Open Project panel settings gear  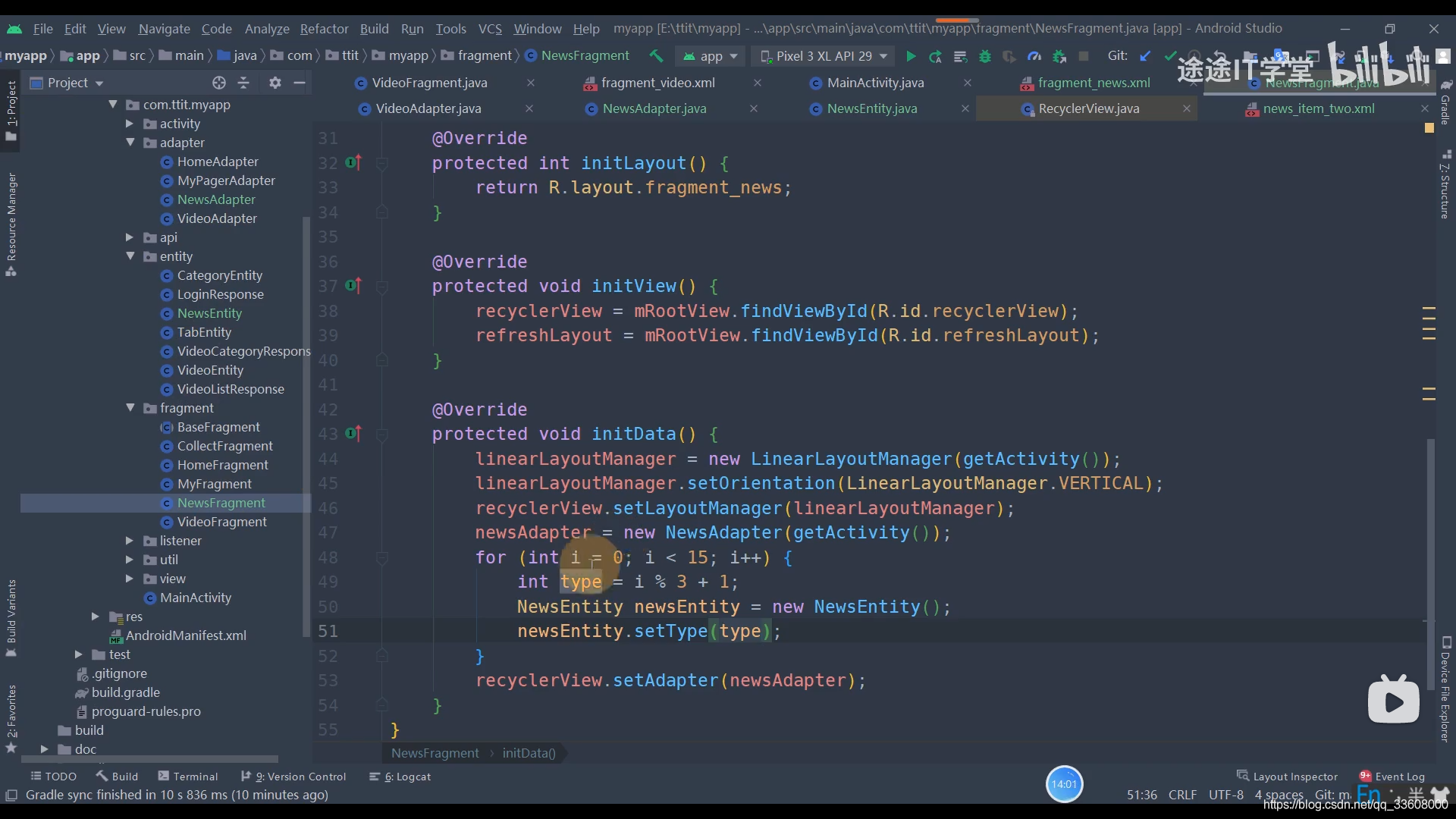click(275, 83)
